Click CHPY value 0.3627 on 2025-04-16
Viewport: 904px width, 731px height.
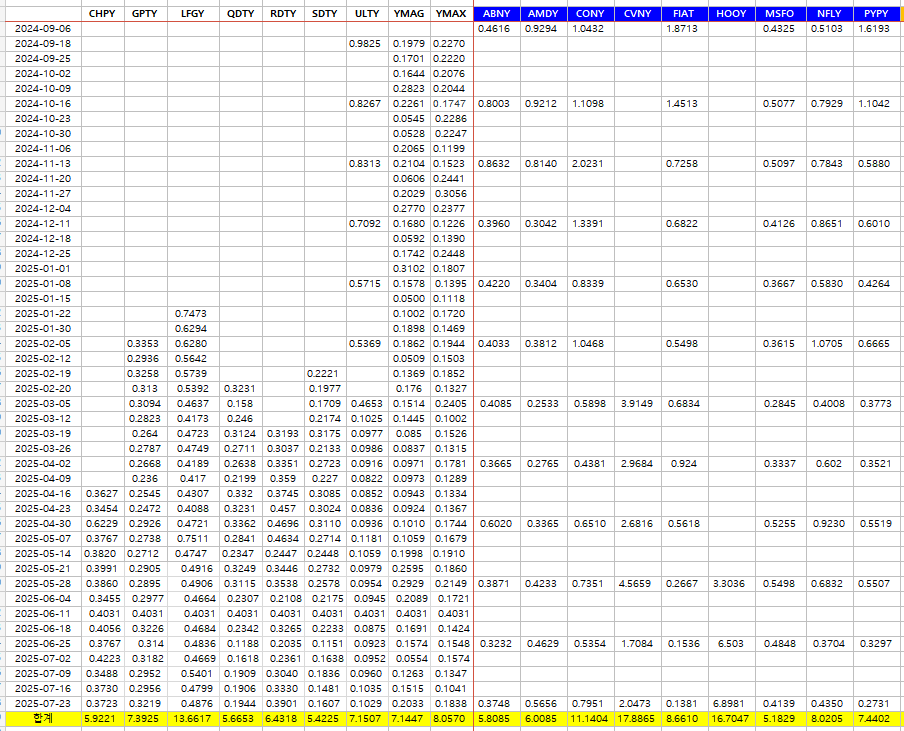[102, 493]
